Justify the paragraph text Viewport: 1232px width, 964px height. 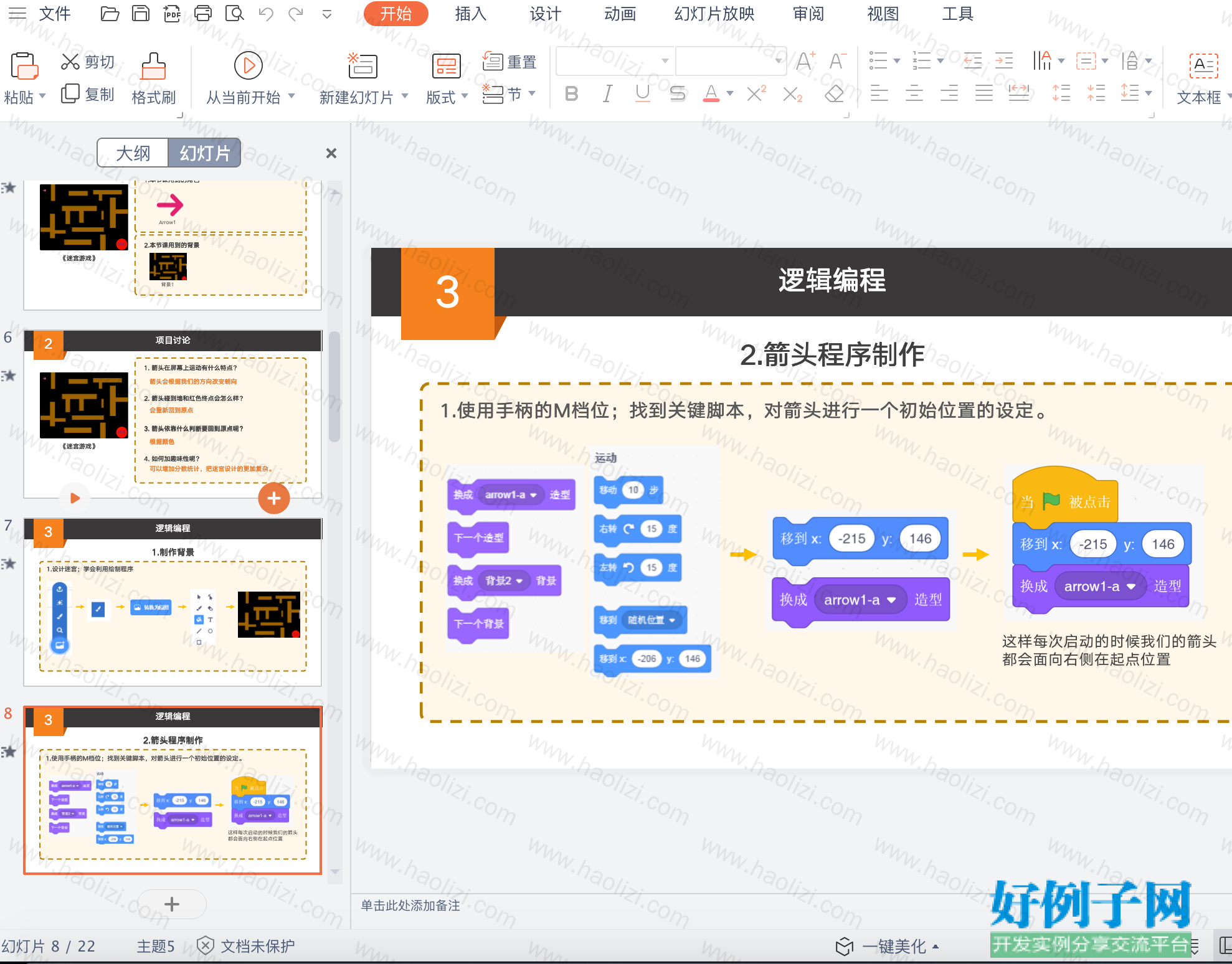point(984,94)
